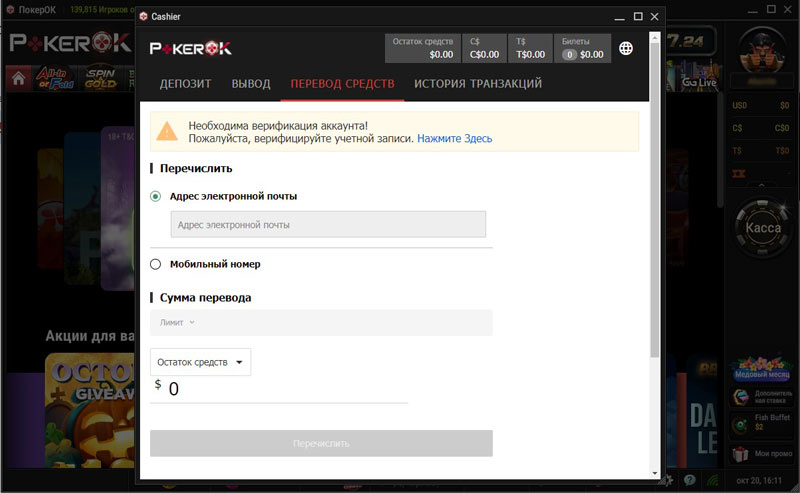Click the PokerOK logo in the Cashier header
This screenshot has height=493, width=800.
coord(191,48)
